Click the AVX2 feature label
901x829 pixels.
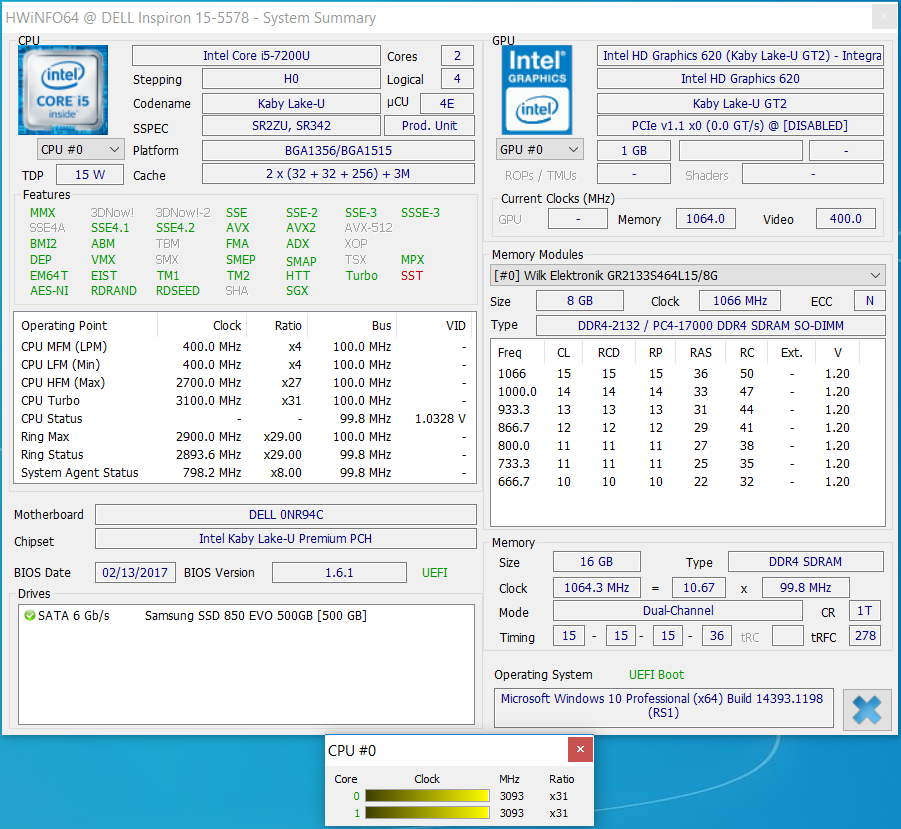tap(301, 228)
